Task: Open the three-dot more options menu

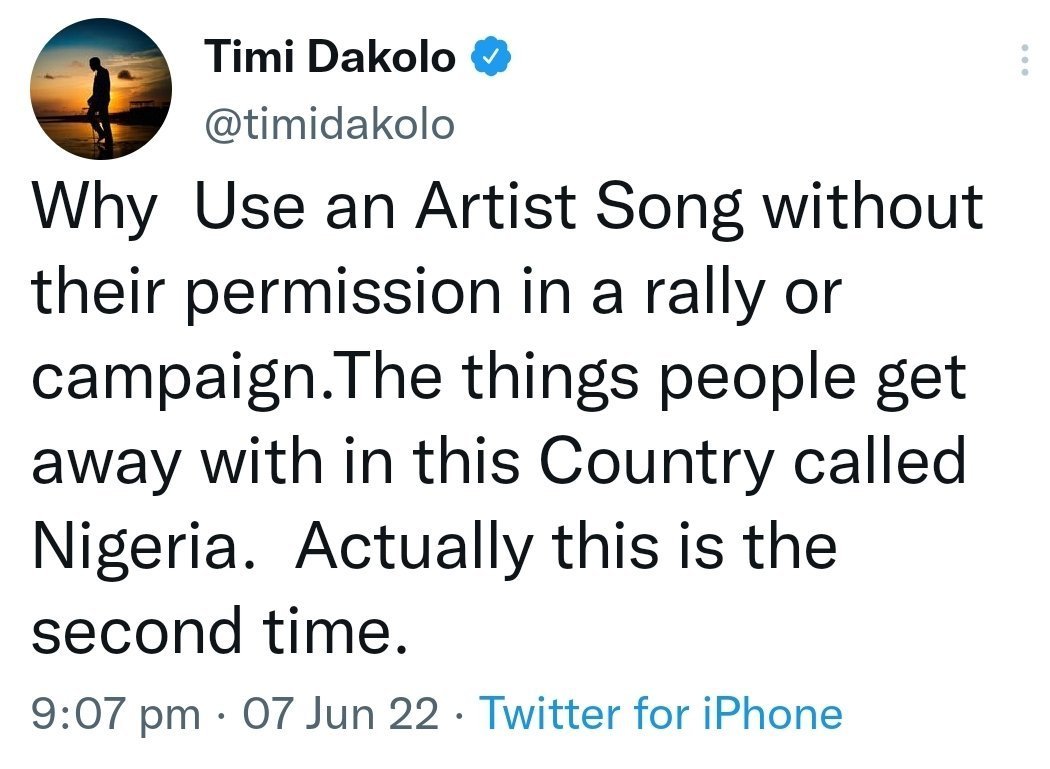Action: tap(1023, 62)
